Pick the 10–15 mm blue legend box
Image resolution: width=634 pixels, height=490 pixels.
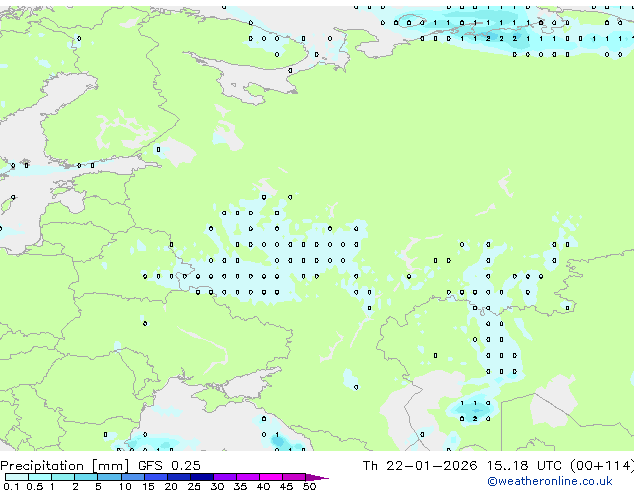(133, 477)
